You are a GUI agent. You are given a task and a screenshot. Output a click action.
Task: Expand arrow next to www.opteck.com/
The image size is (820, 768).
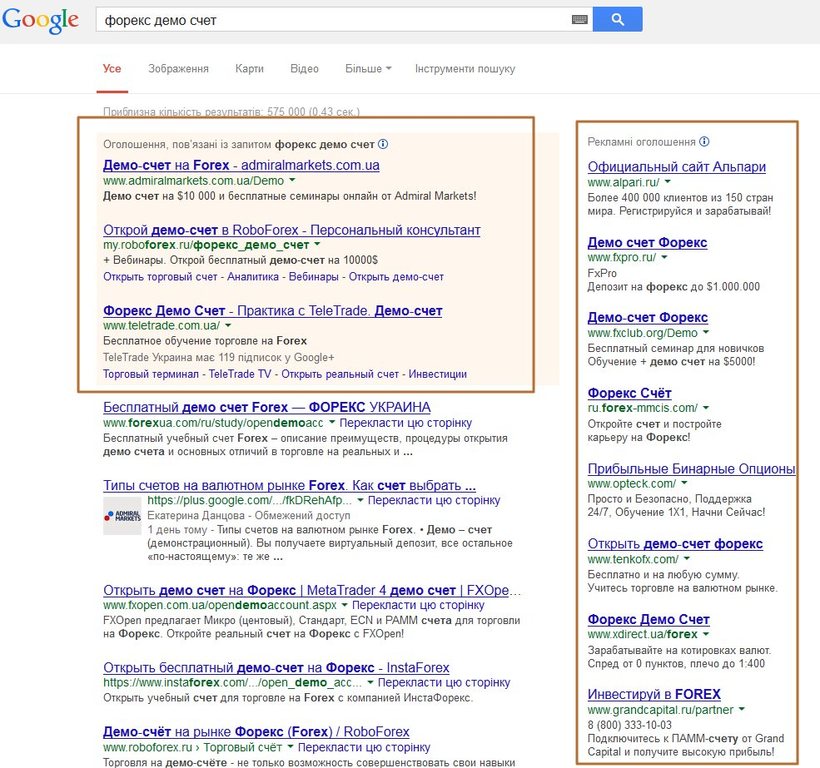684,484
